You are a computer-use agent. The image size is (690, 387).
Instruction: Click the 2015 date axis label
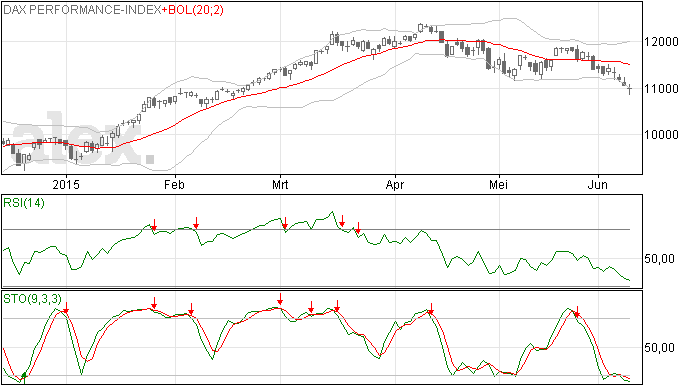click(x=66, y=184)
